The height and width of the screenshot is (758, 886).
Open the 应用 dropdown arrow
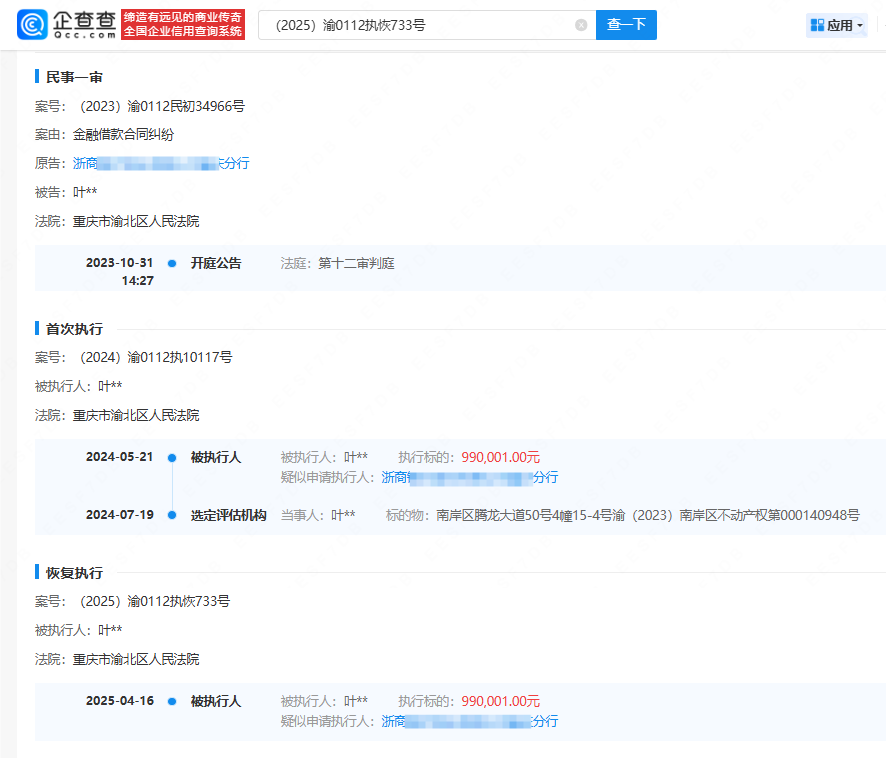tap(860, 26)
